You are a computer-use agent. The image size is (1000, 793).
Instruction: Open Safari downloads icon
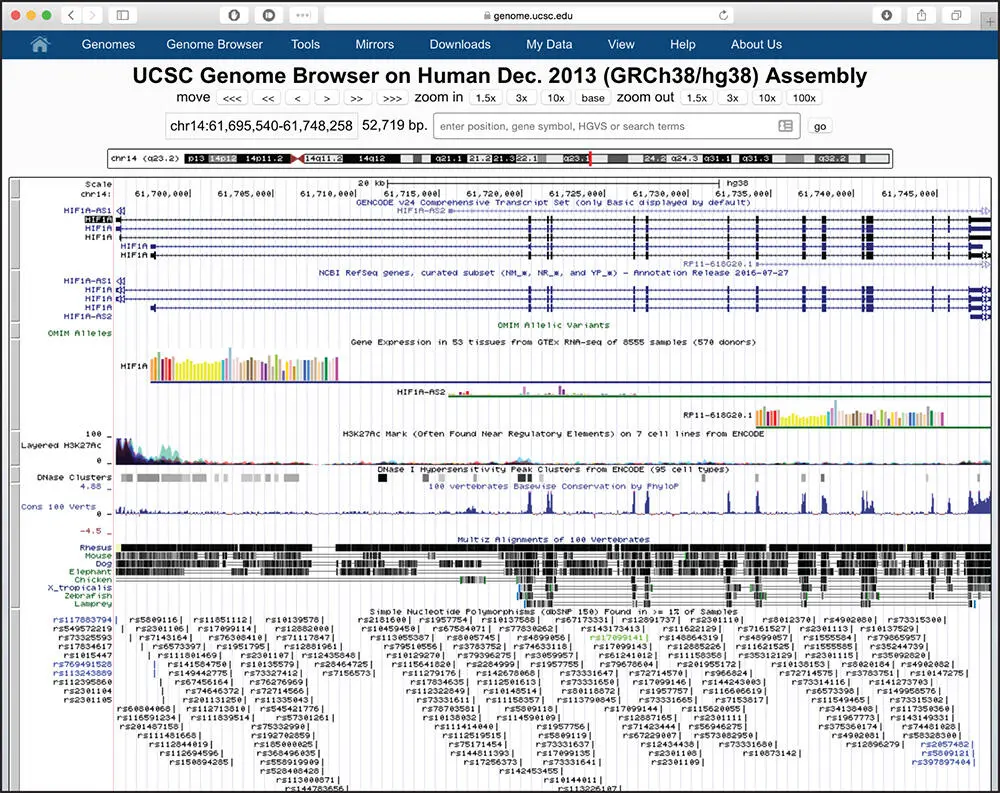(x=886, y=15)
